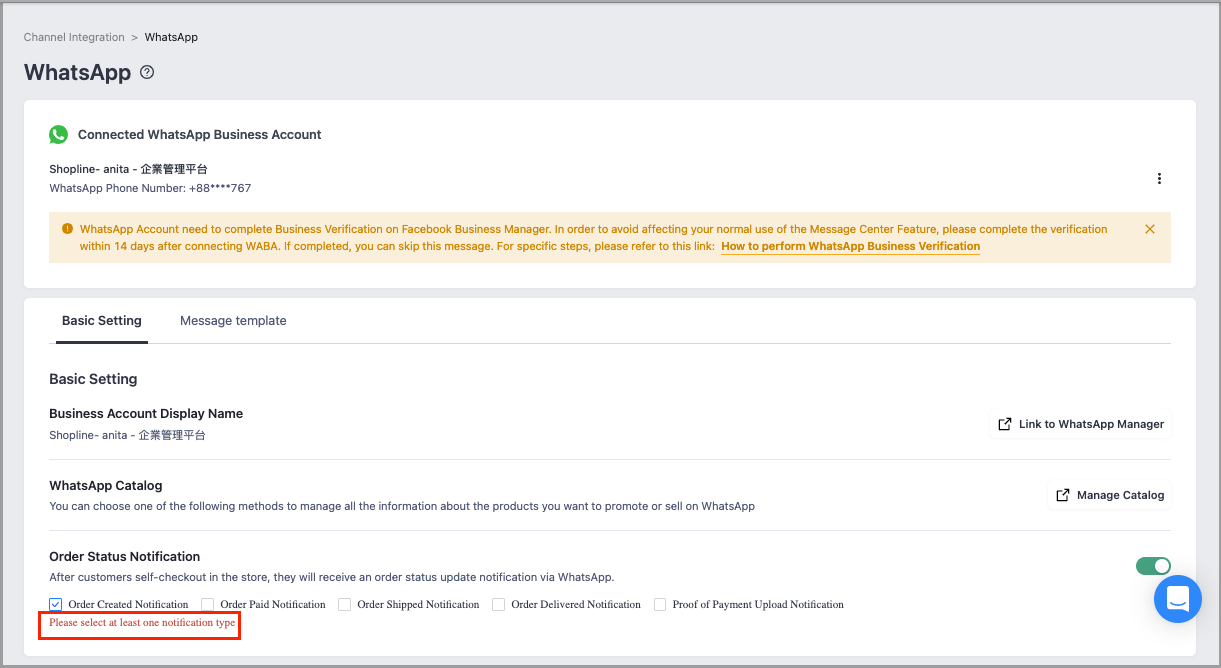Open the three-dot menu for connected account

tap(1159, 179)
